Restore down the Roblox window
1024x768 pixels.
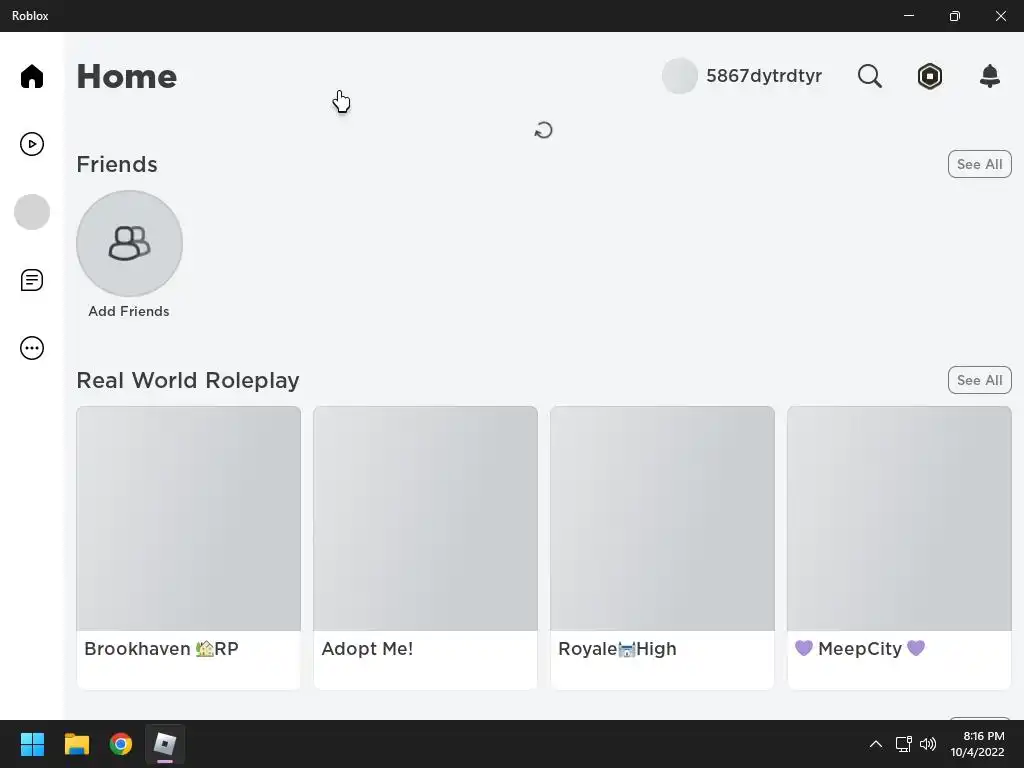point(955,16)
